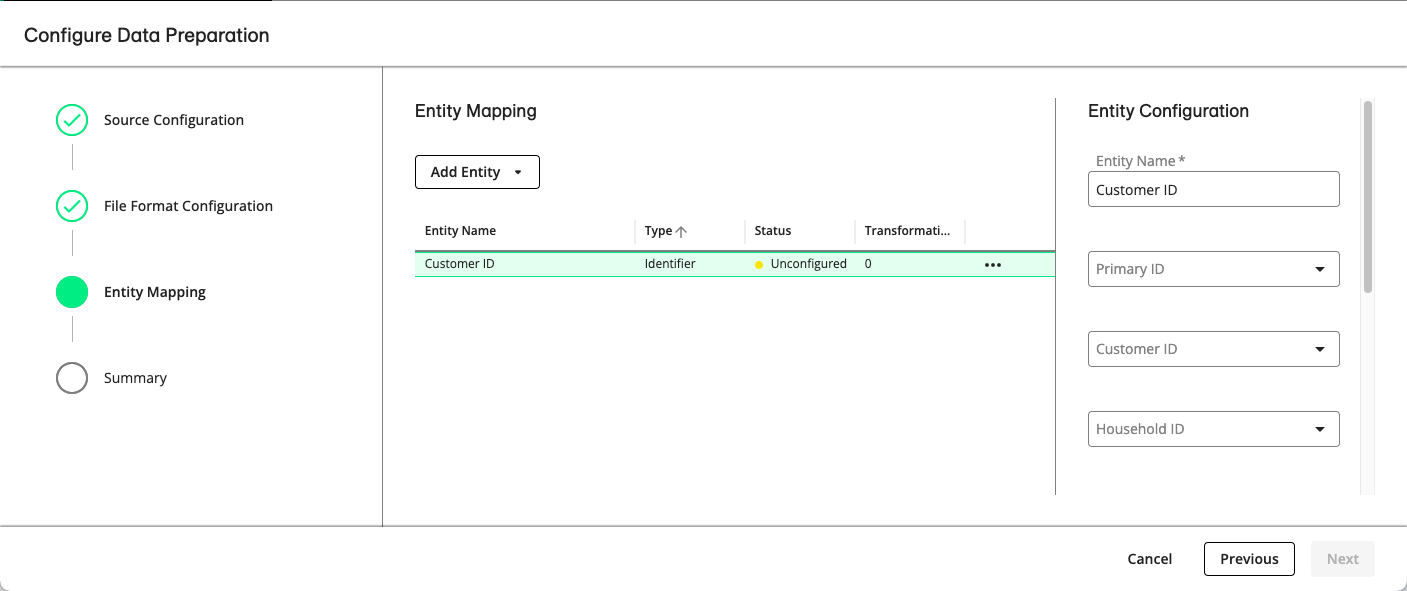Select the Entity Mapping step in the sidebar
The width and height of the screenshot is (1407, 591).
point(154,292)
